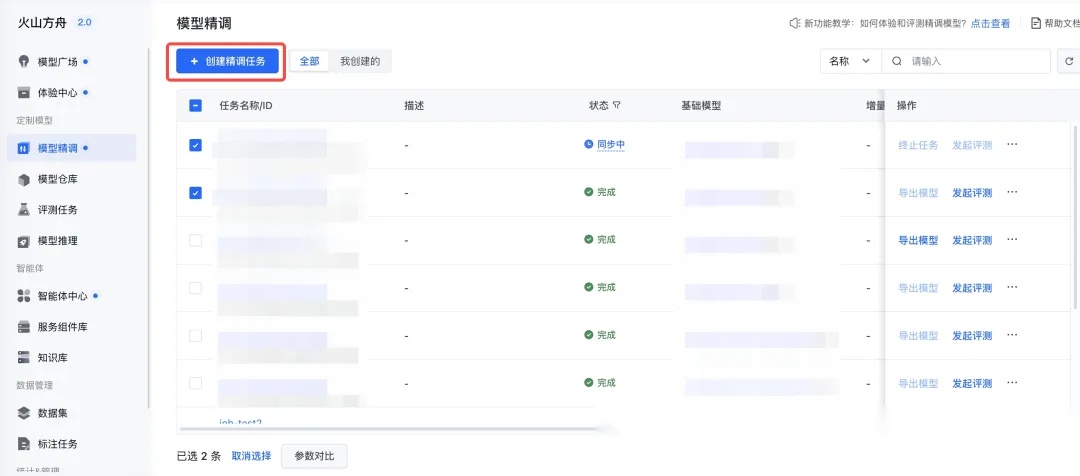Click the 2.0 version badge by 火山方舟
Viewport: 1080px width, 476px height.
point(84,22)
